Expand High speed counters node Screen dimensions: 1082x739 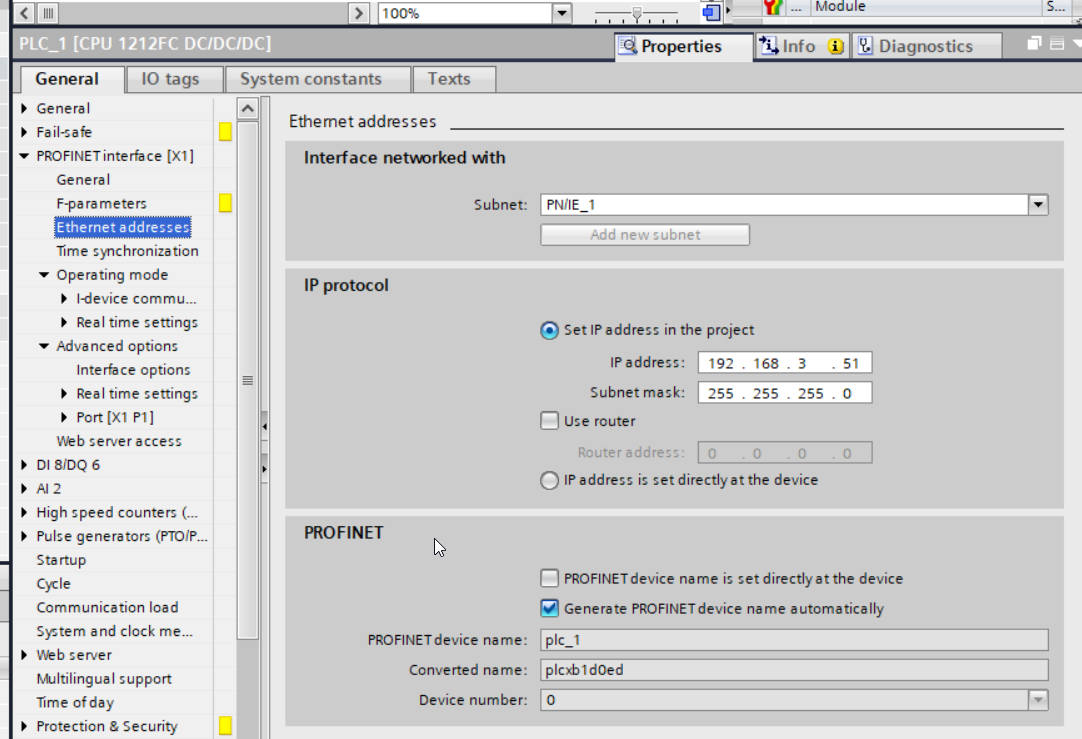(25, 512)
